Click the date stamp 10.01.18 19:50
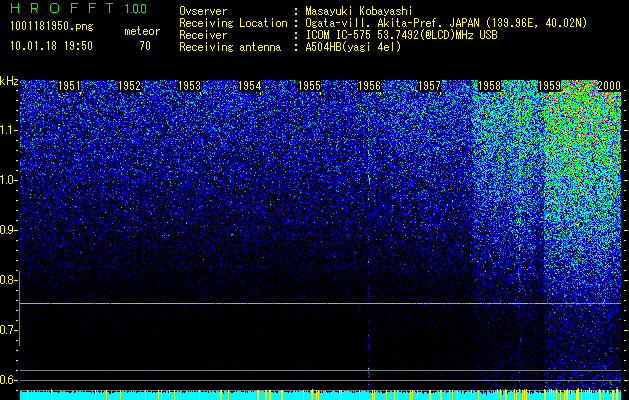Viewport: 629px width, 400px height. tap(52, 46)
